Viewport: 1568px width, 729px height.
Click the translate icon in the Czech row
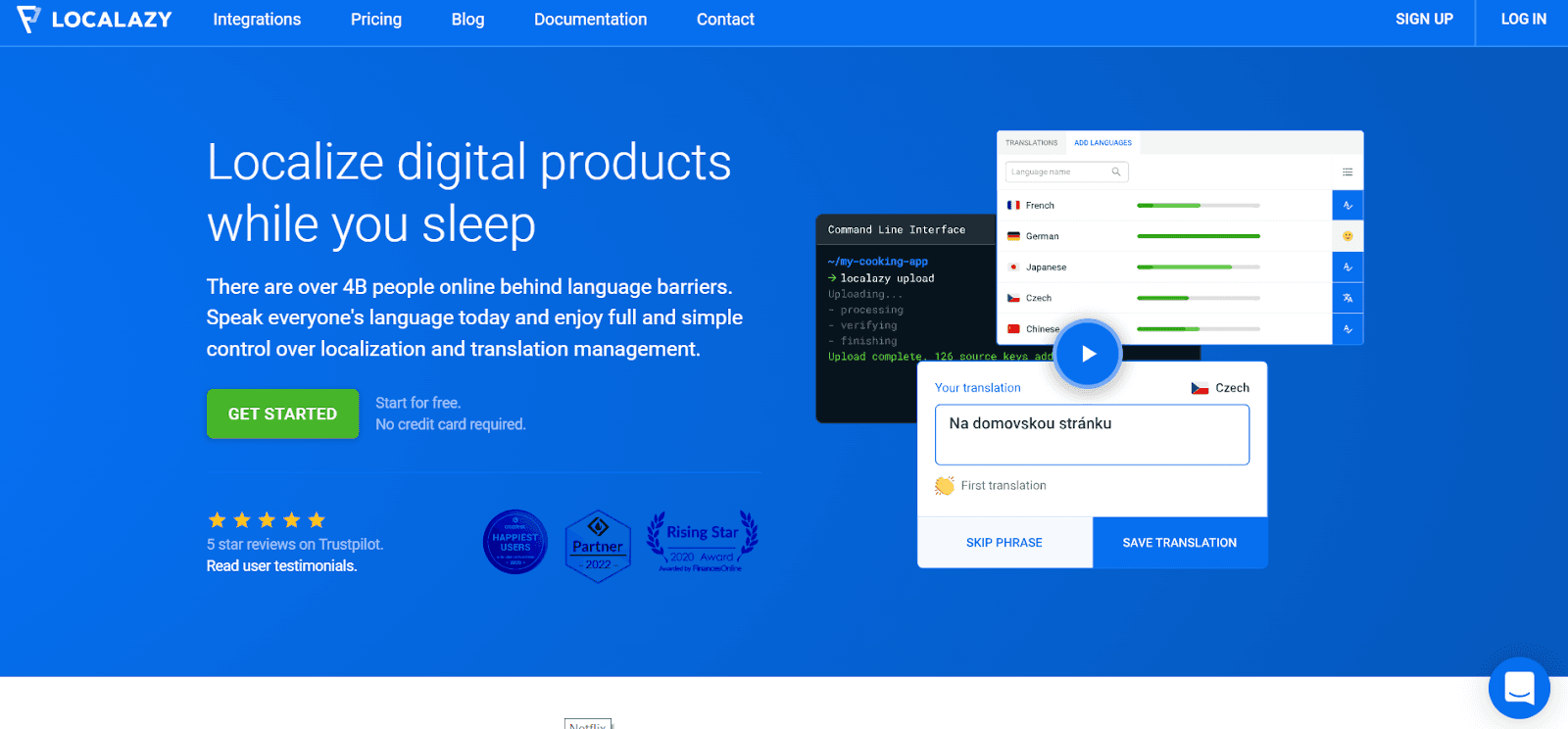click(1347, 298)
